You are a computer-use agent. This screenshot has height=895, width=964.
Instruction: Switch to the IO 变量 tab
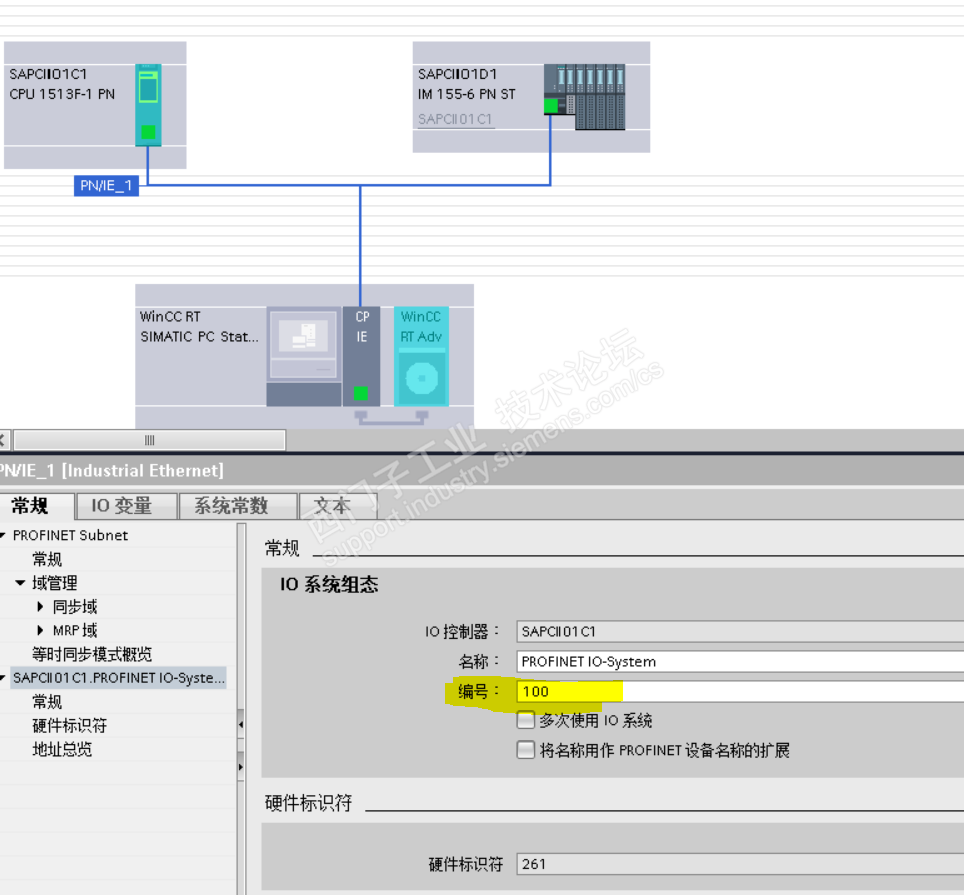point(127,506)
